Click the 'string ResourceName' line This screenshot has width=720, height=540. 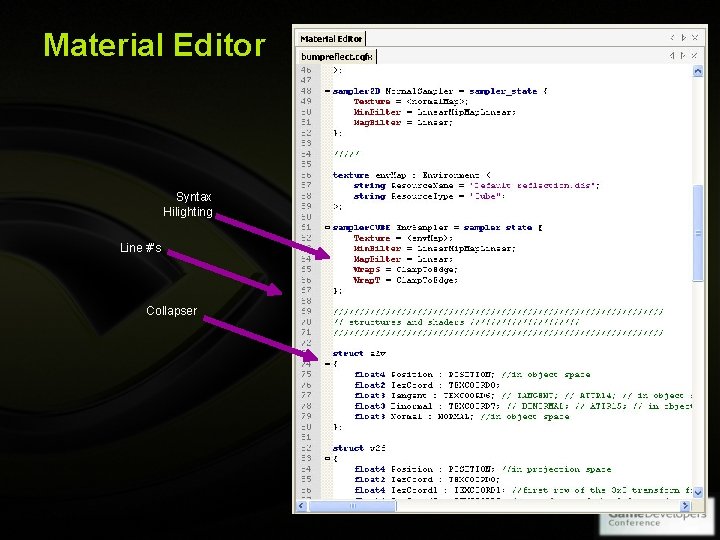[x=477, y=186]
